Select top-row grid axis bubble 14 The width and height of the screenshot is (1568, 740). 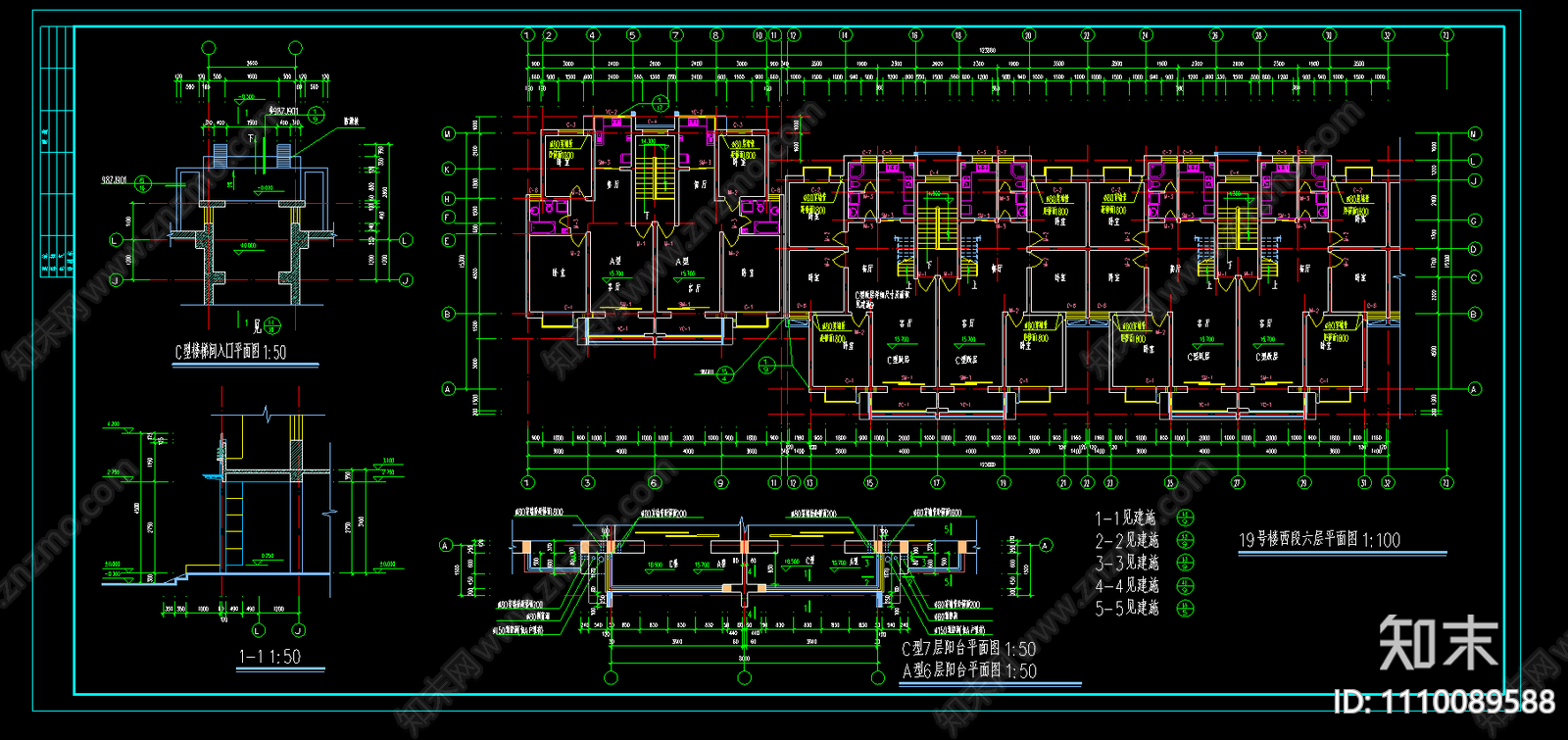(845, 35)
